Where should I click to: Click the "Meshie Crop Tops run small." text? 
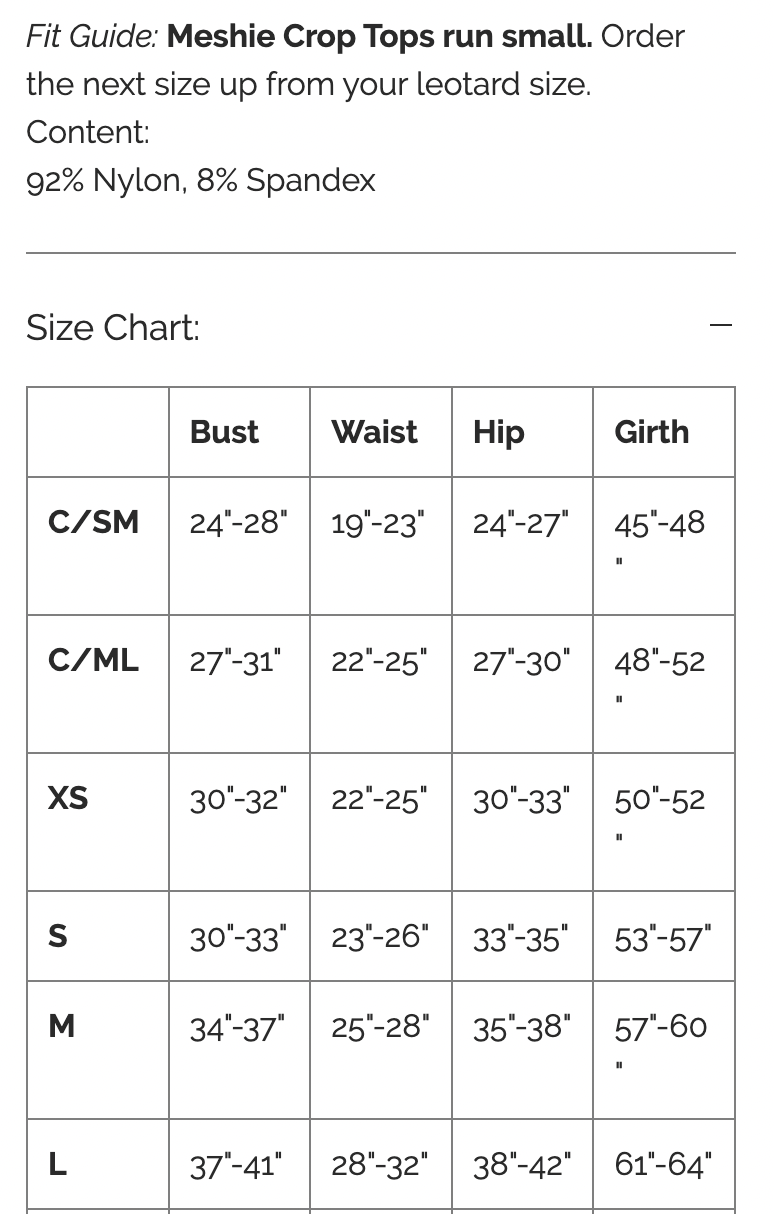click(x=379, y=36)
